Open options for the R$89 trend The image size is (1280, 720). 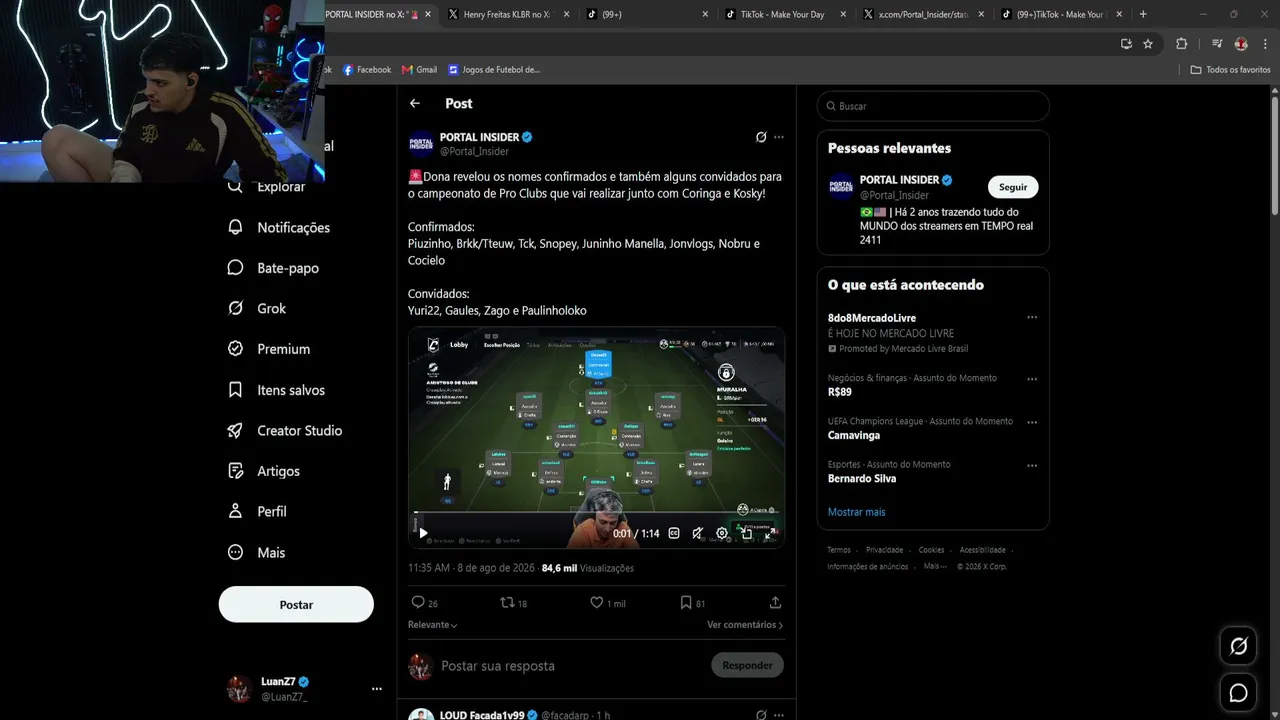[1032, 379]
